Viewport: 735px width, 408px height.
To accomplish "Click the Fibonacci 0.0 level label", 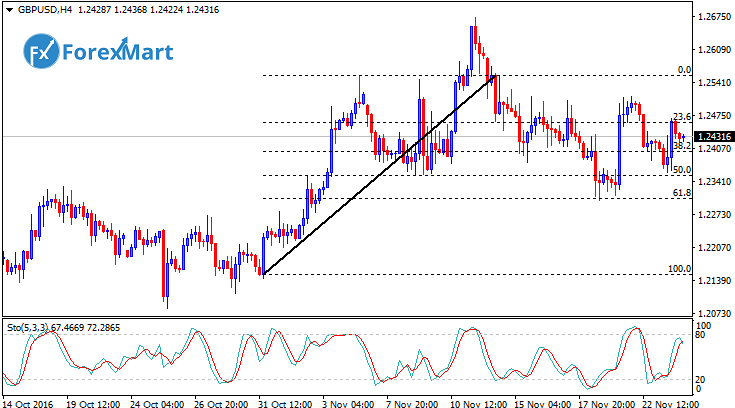I will click(684, 70).
